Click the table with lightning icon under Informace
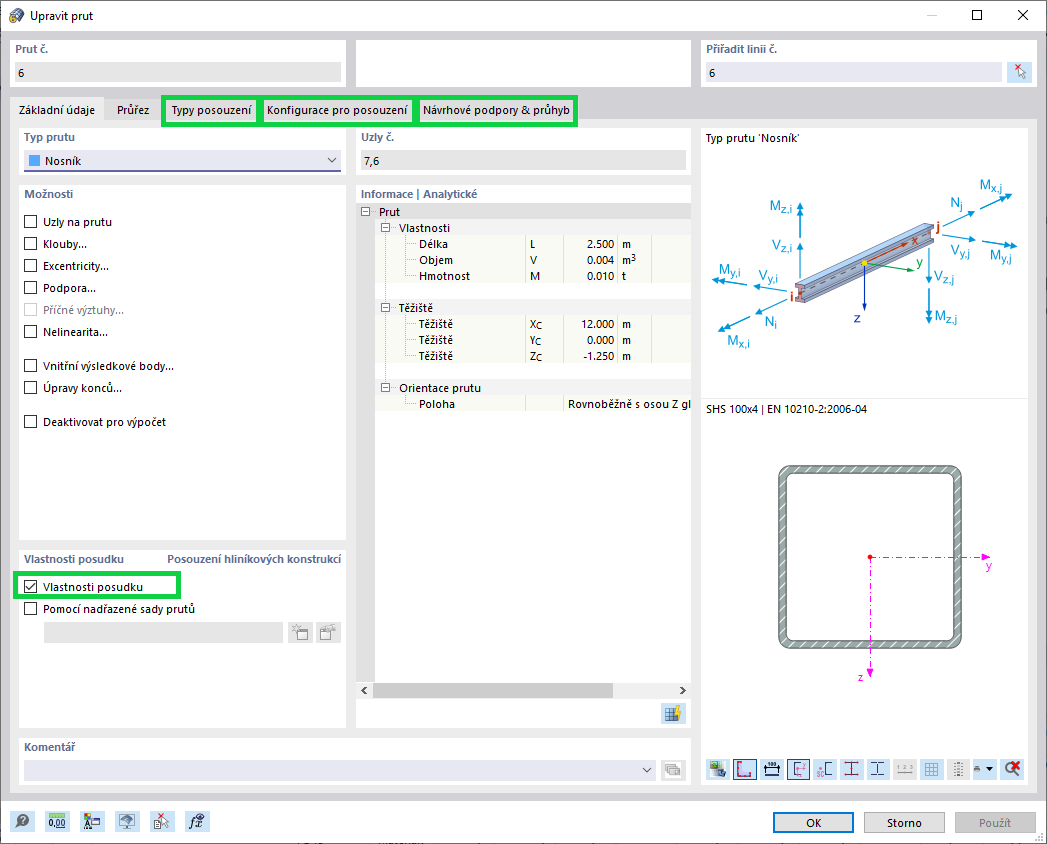Screen dimensions: 1047x844 click(x=673, y=713)
